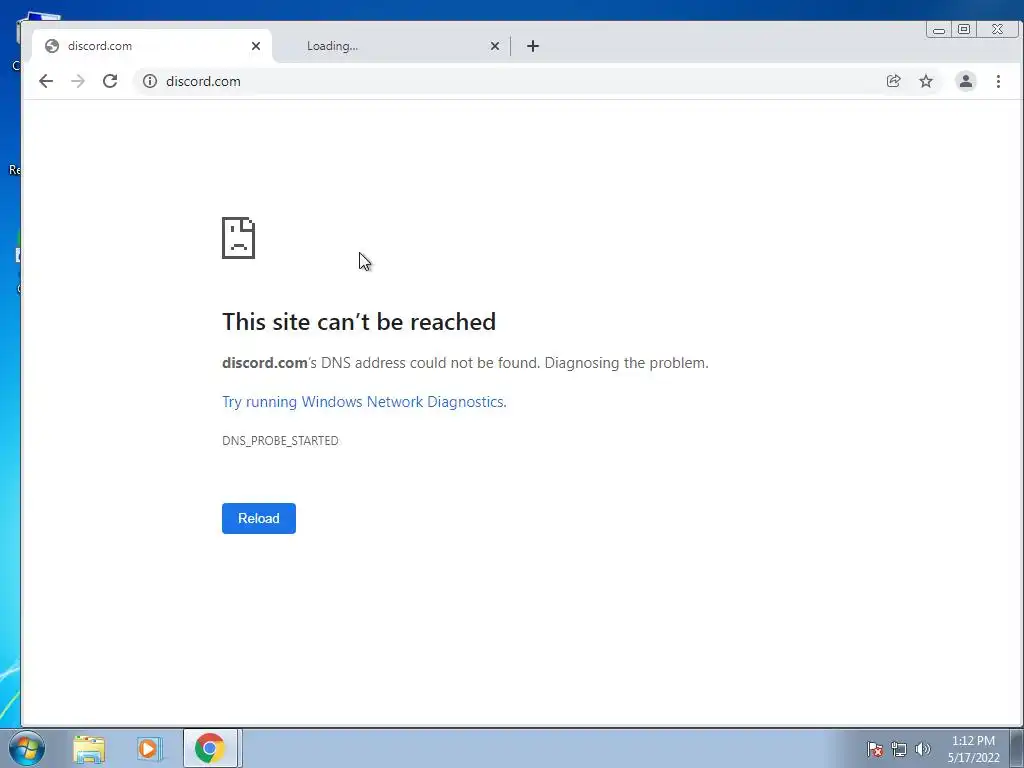
Task: Open Windows Explorer from the taskbar
Action: point(89,748)
